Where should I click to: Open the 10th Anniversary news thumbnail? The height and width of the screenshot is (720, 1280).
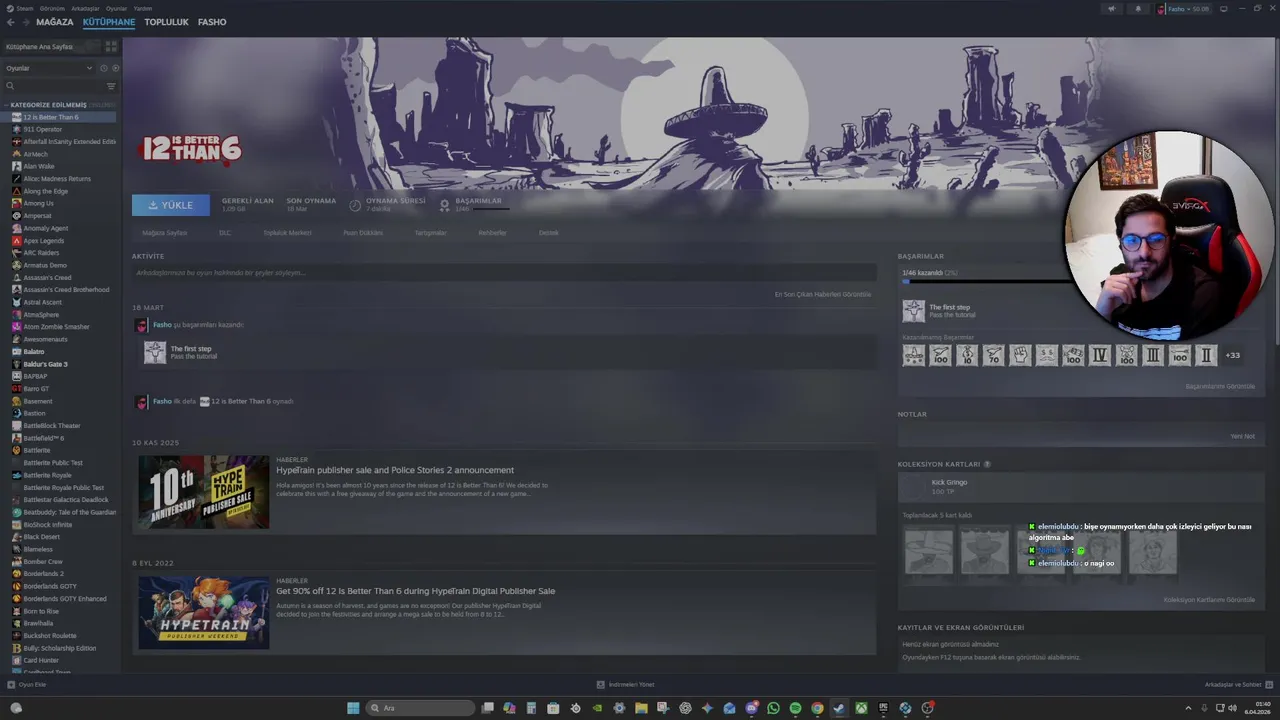[204, 492]
